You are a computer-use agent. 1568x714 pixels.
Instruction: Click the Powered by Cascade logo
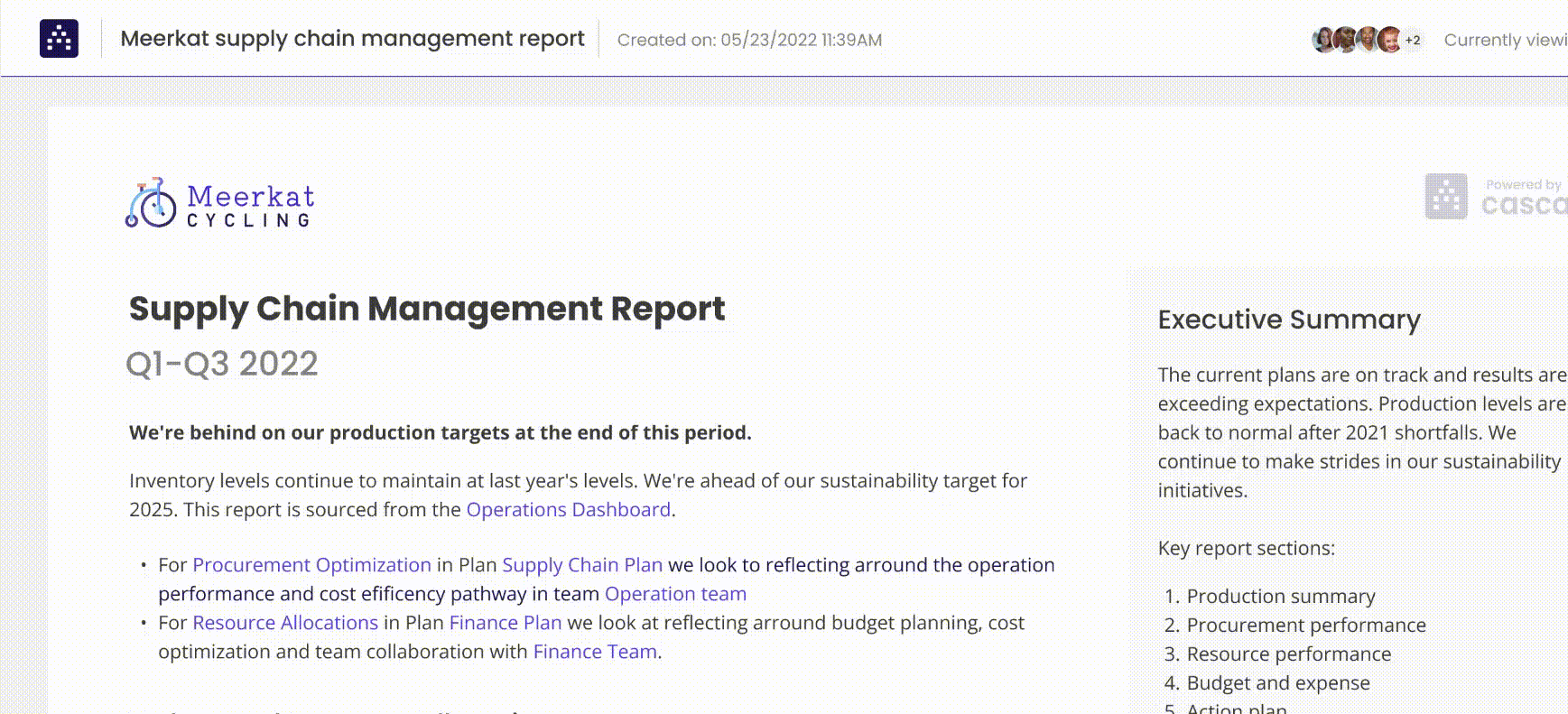(1495, 197)
